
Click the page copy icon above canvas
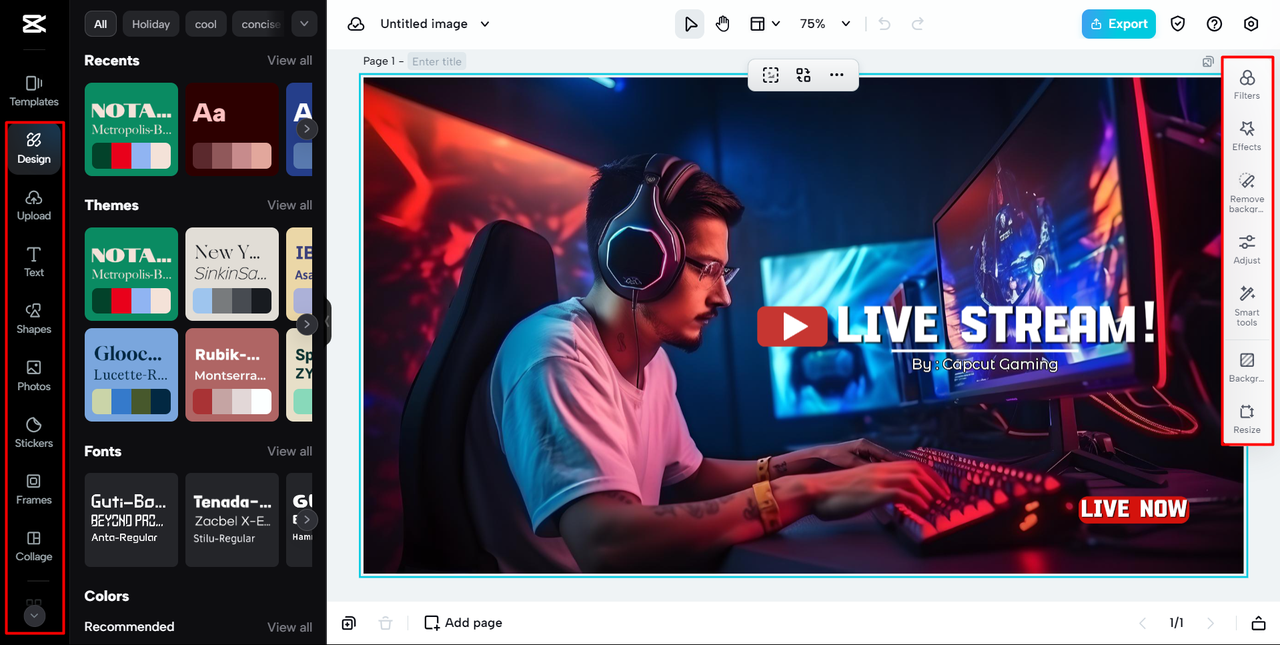point(1208,62)
